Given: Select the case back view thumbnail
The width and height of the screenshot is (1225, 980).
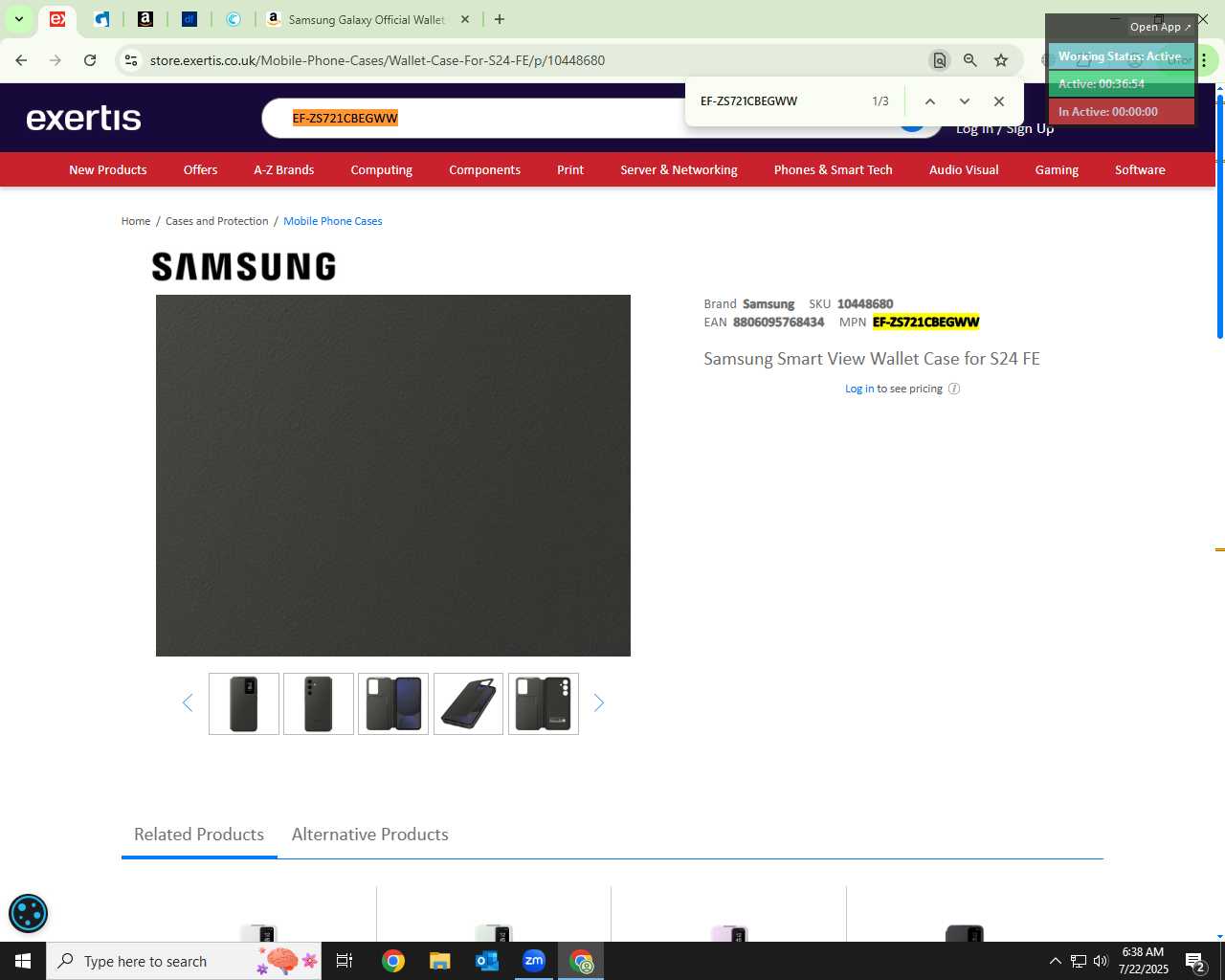Looking at the screenshot, I should (319, 704).
